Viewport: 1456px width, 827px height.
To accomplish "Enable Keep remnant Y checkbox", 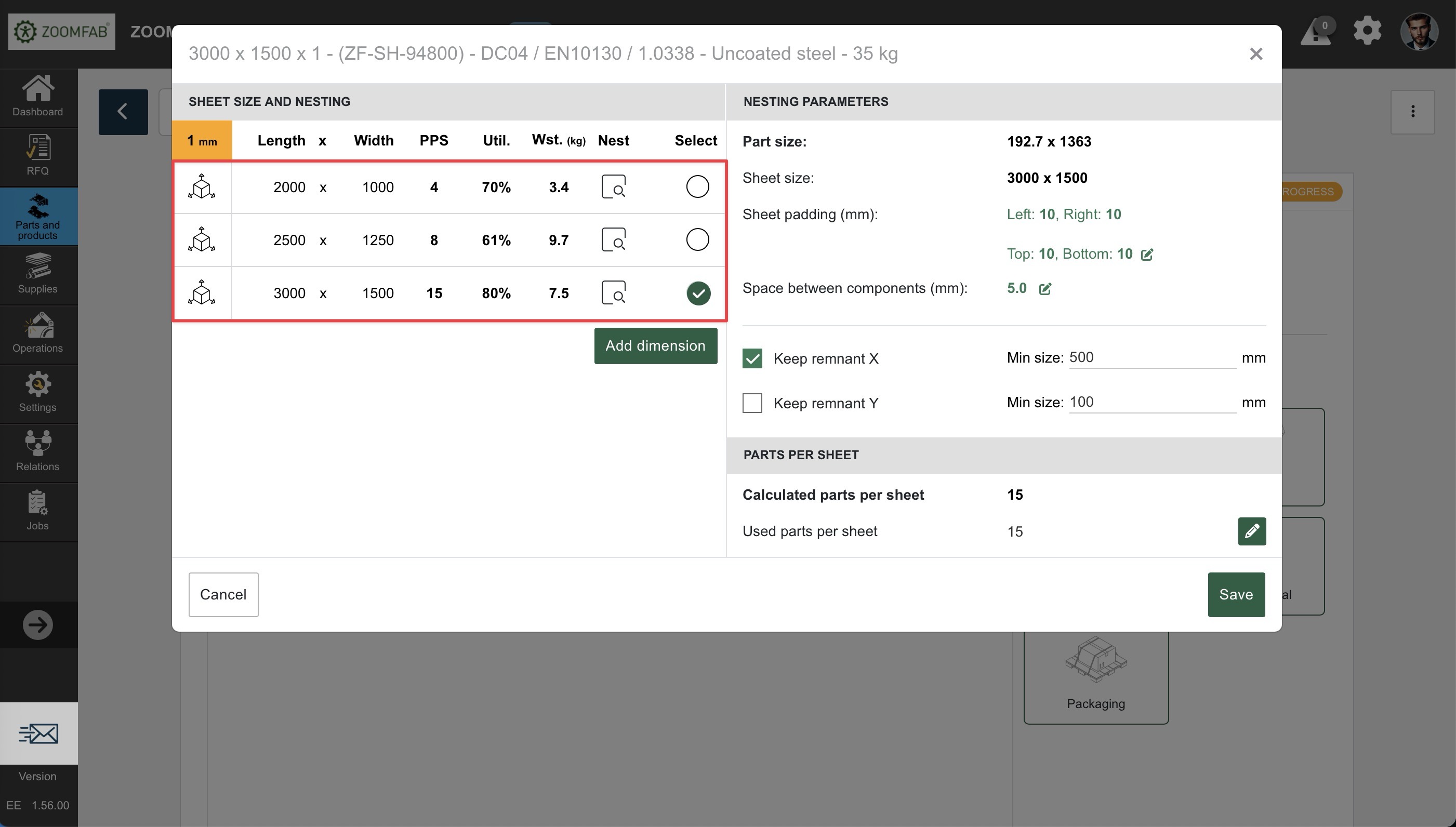I will 752,403.
